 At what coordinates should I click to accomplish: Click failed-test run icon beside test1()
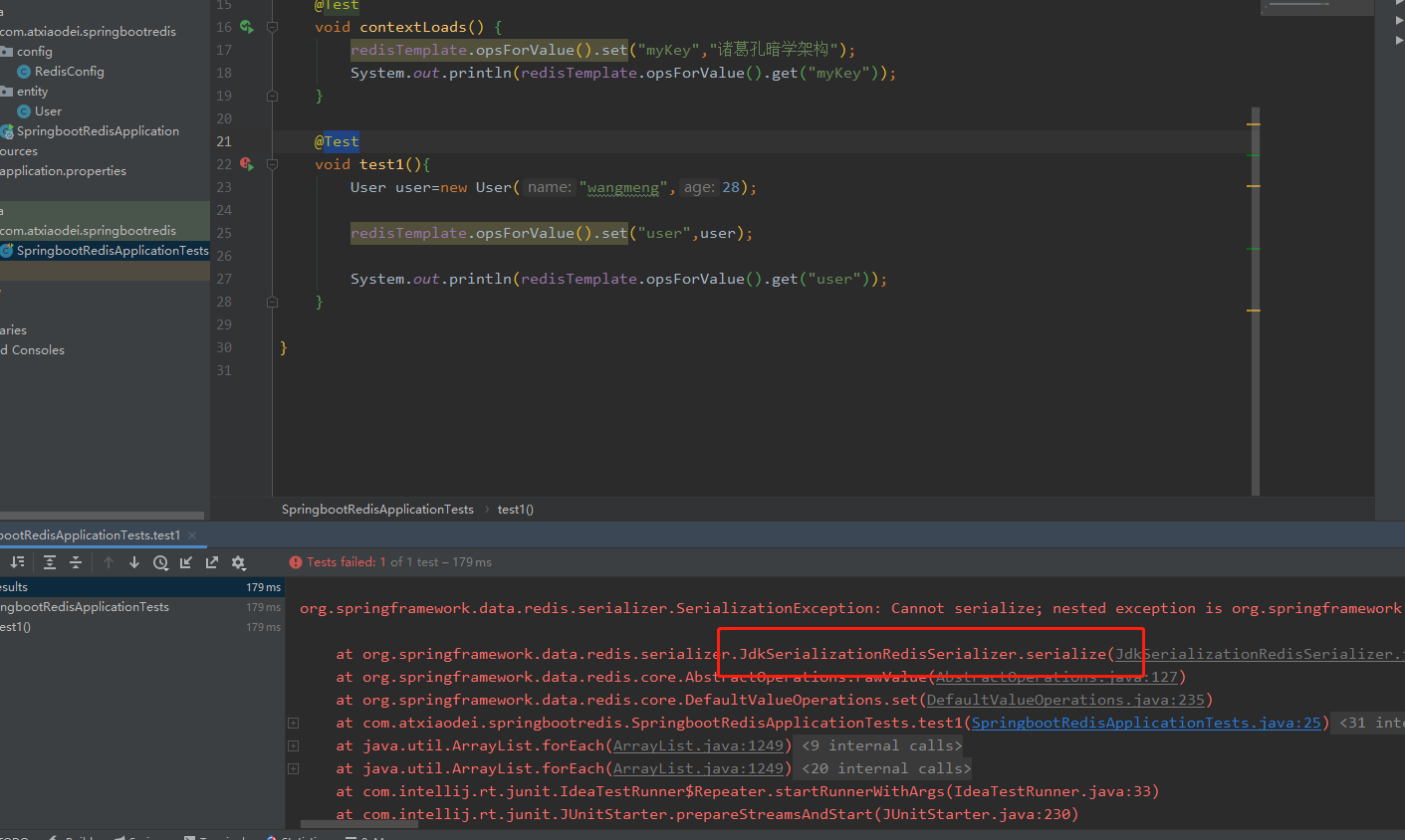click(246, 164)
